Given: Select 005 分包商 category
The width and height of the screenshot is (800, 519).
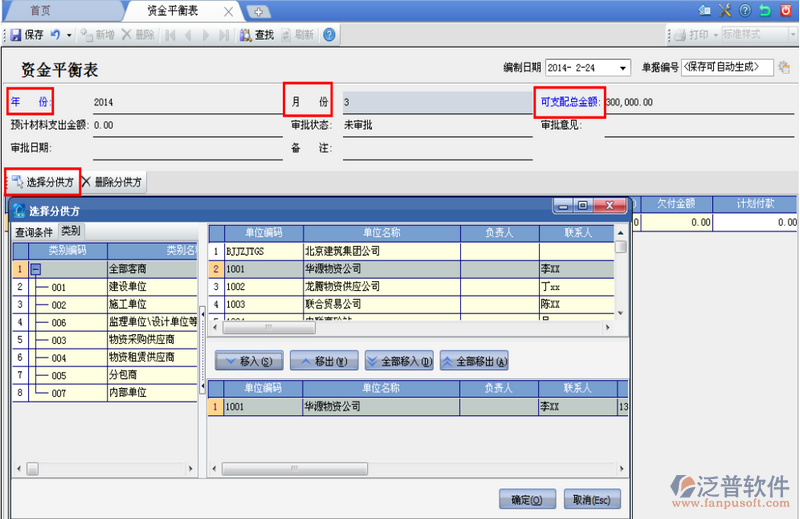Looking at the screenshot, I should click(105, 375).
